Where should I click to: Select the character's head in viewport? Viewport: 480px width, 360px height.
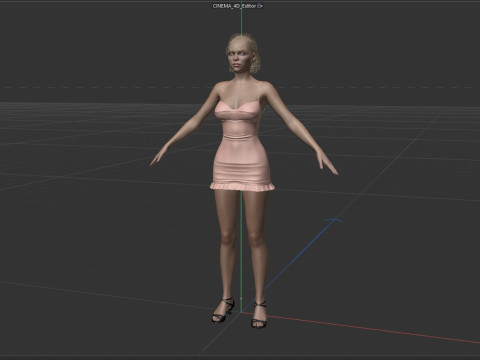(241, 55)
